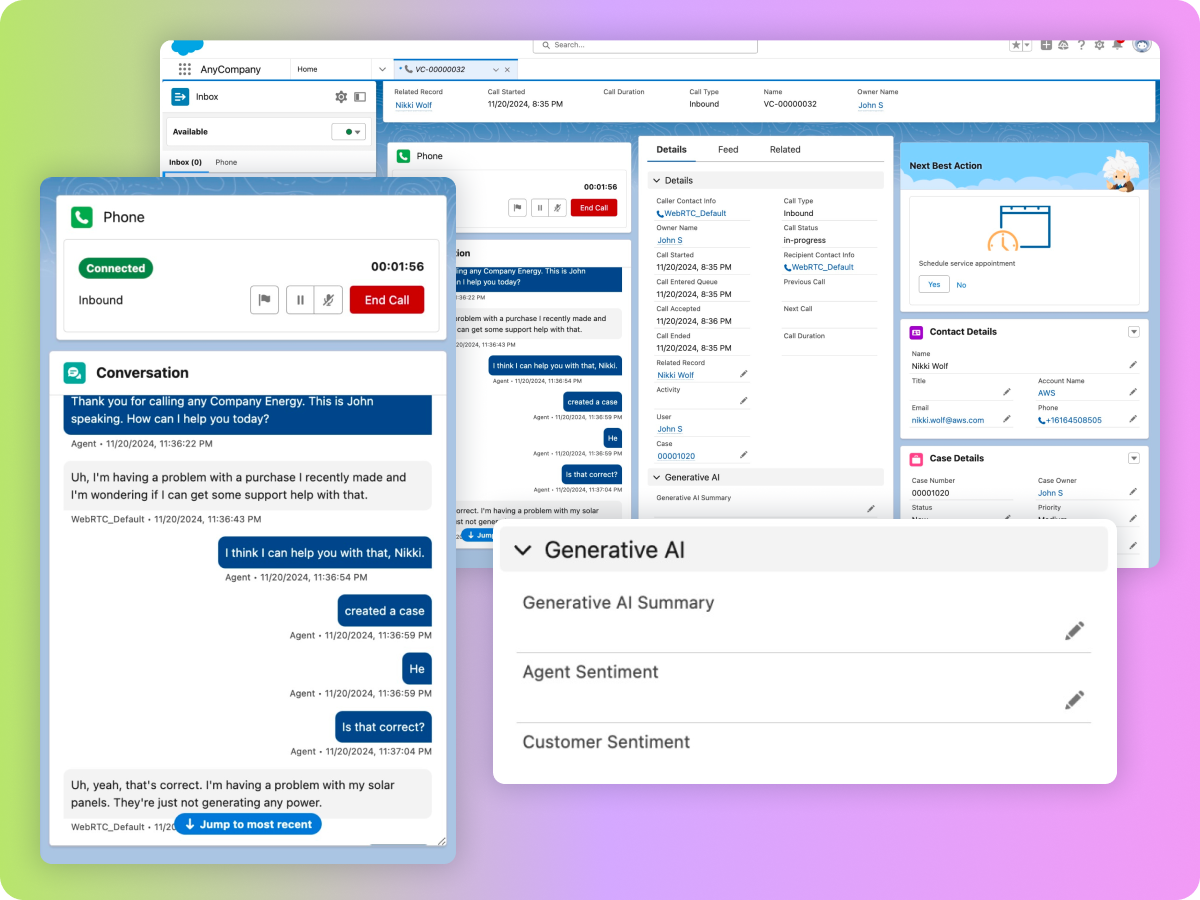Switch to the Feed tab
The width and height of the screenshot is (1200, 900).
click(x=728, y=149)
